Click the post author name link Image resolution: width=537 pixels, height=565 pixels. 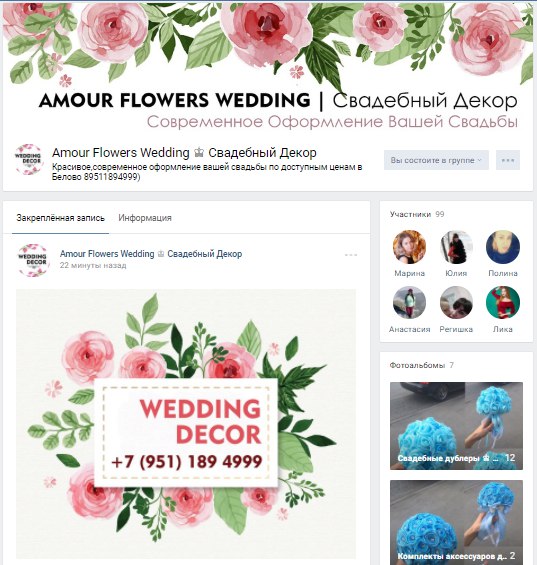(x=151, y=254)
